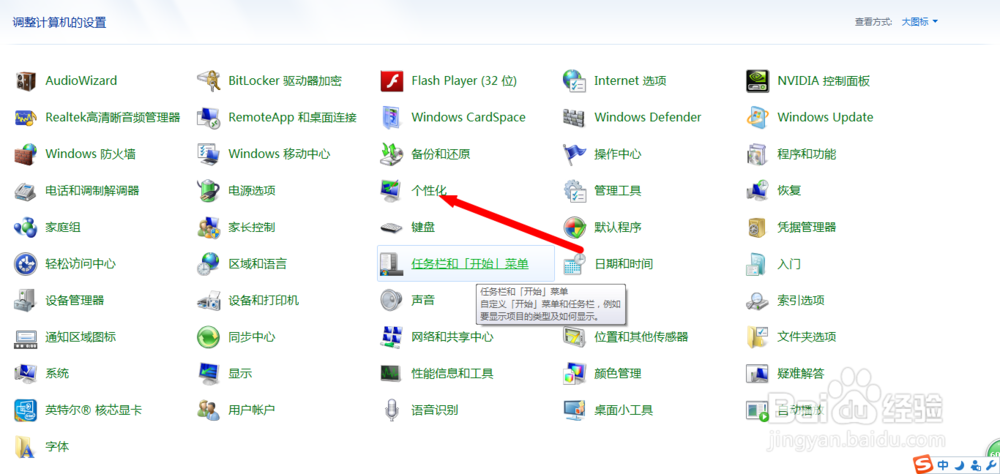Open the 位置和其他传感器 link
Screen dimensions: 1000x474
641,336
